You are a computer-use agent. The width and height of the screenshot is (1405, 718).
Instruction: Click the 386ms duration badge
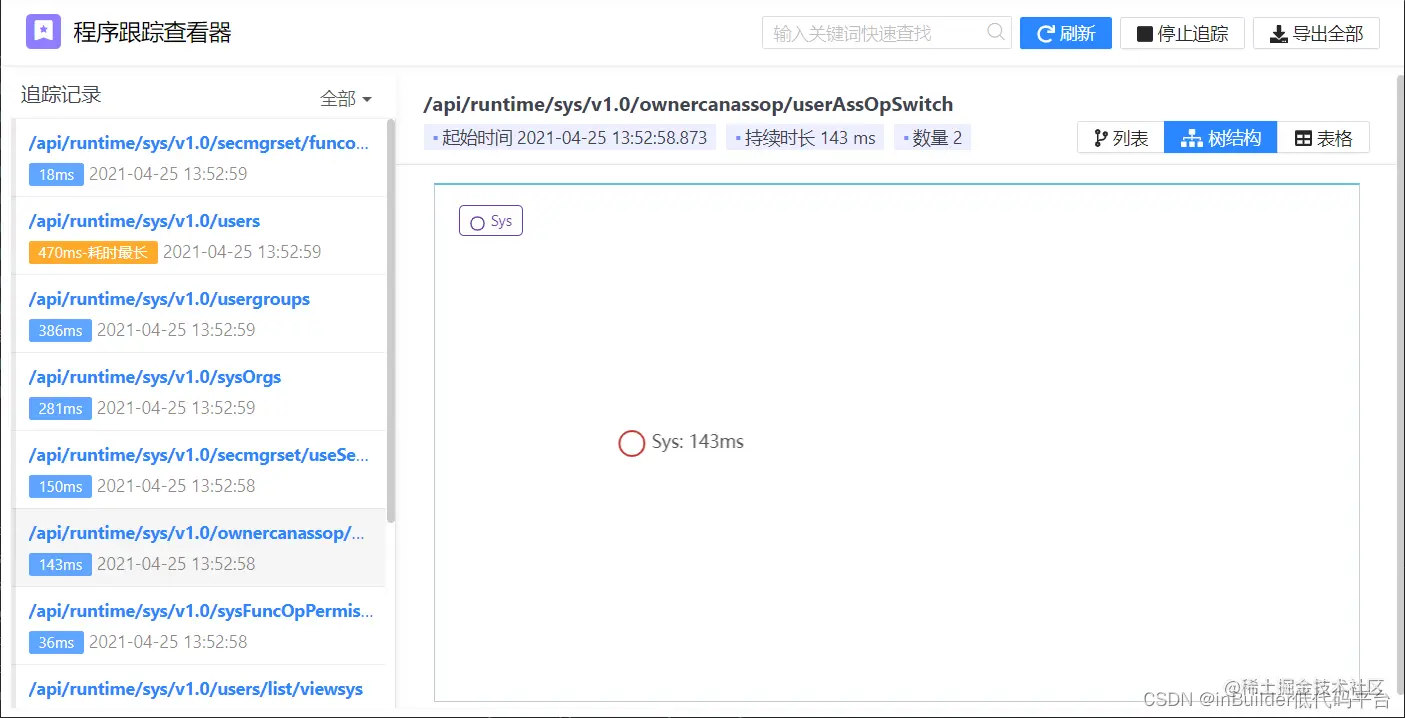pyautogui.click(x=60, y=330)
